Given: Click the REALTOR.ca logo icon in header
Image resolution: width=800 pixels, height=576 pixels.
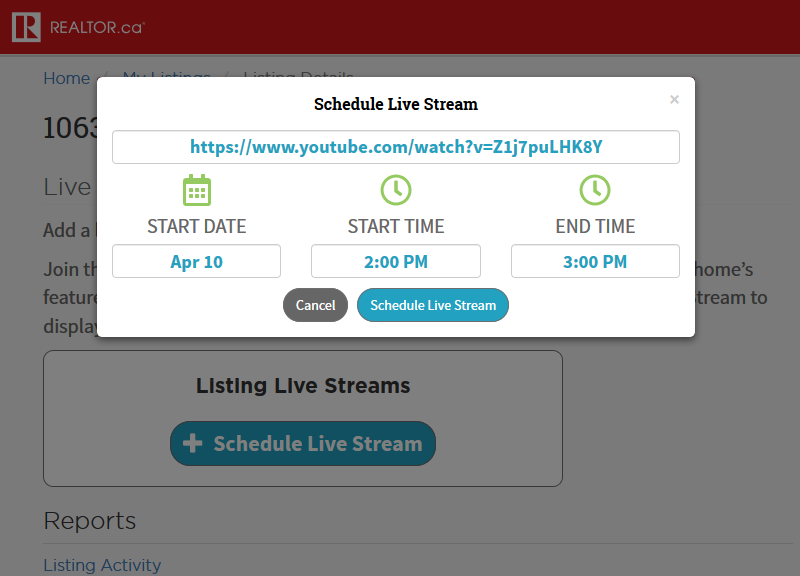Looking at the screenshot, I should [x=26, y=27].
